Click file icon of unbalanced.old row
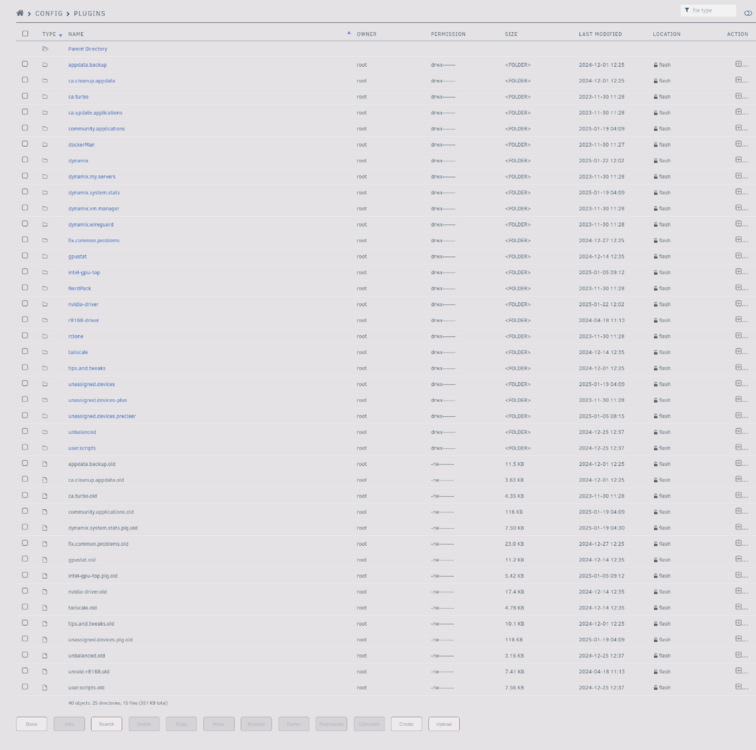Image resolution: width=756 pixels, height=750 pixels. point(45,656)
